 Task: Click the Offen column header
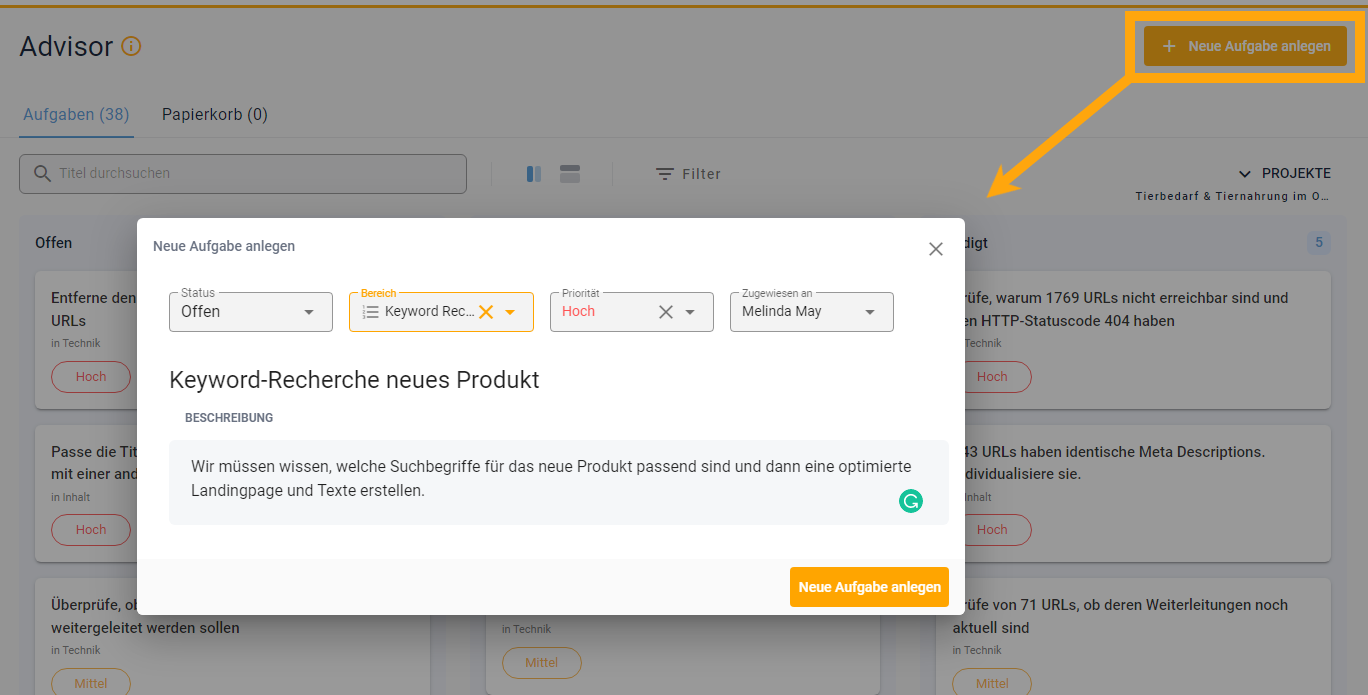tap(54, 243)
